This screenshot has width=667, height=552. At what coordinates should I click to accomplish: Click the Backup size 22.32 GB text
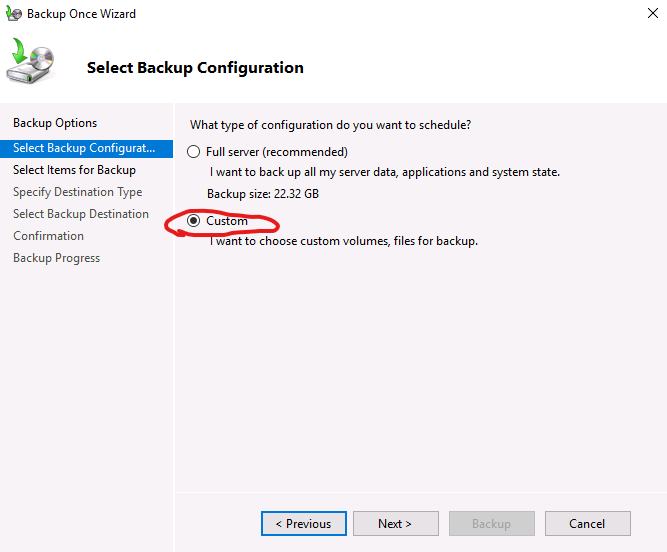(x=263, y=193)
